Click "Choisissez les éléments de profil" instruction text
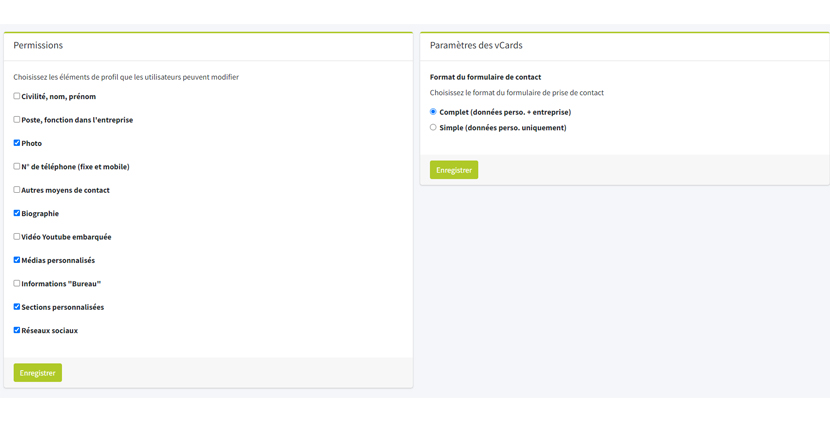The width and height of the screenshot is (830, 427). coord(126,77)
